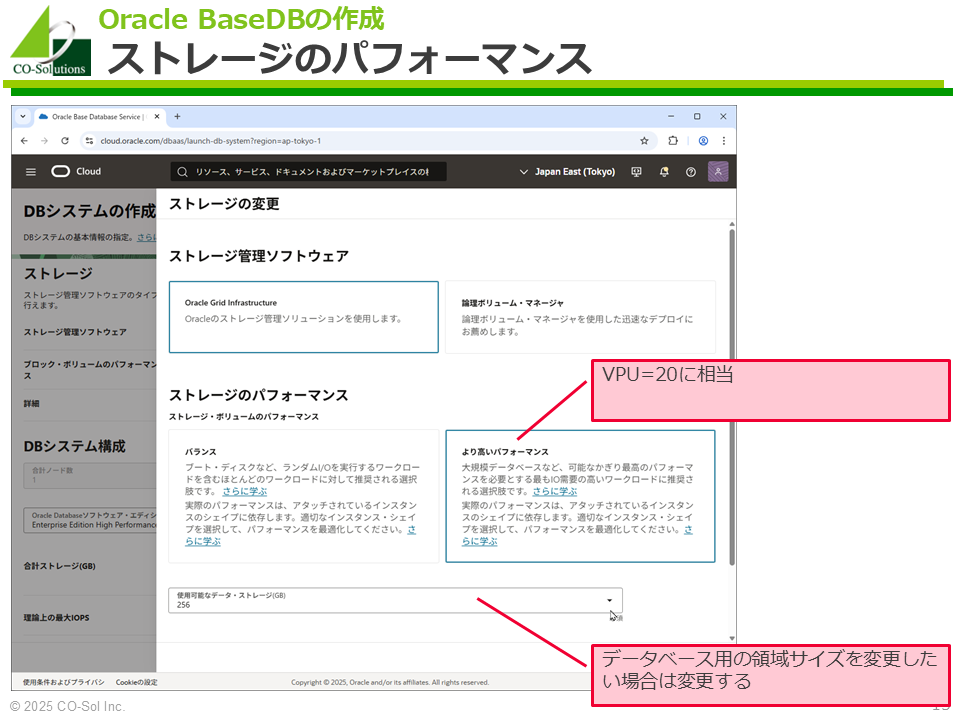The image size is (960, 720).
Task: Minimize the browser window
Action: coord(671,116)
